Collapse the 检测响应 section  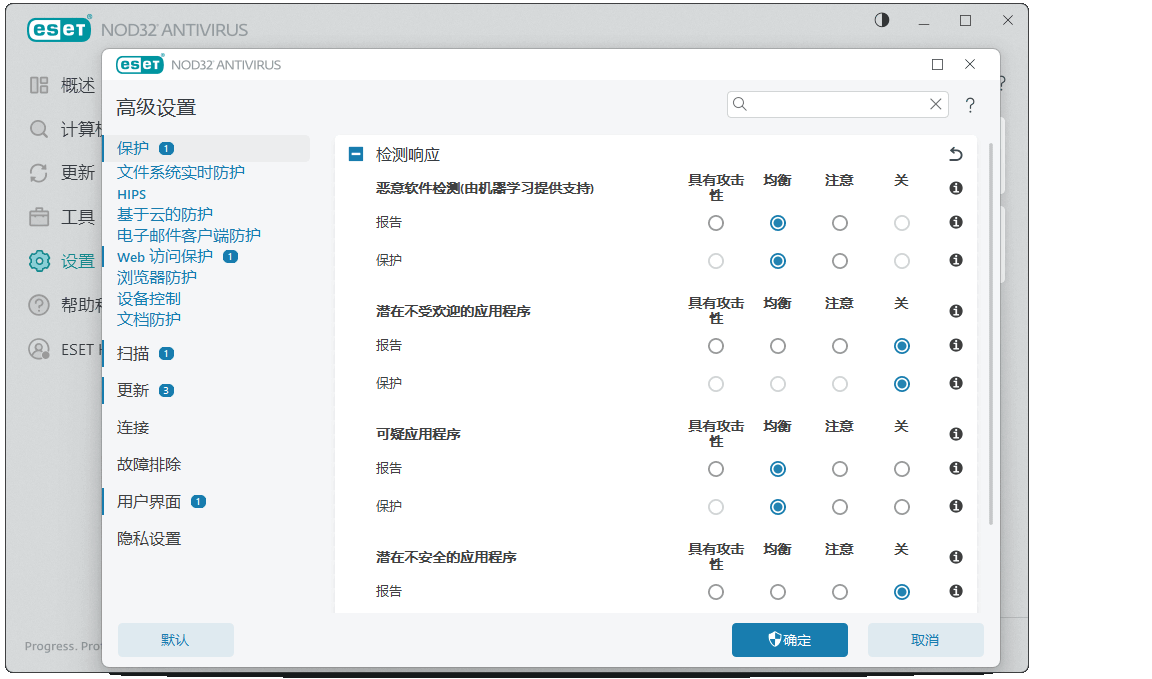click(356, 155)
